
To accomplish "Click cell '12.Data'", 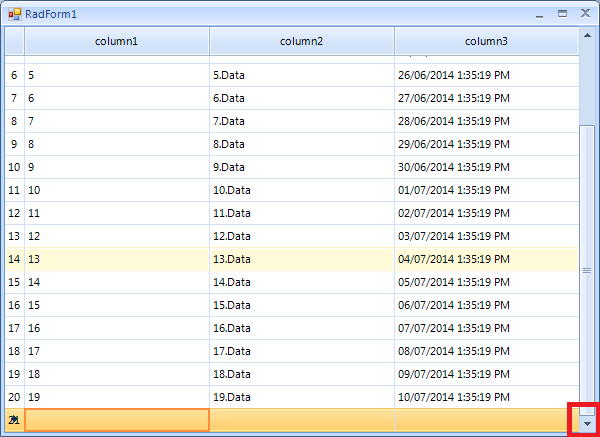I will pos(302,236).
